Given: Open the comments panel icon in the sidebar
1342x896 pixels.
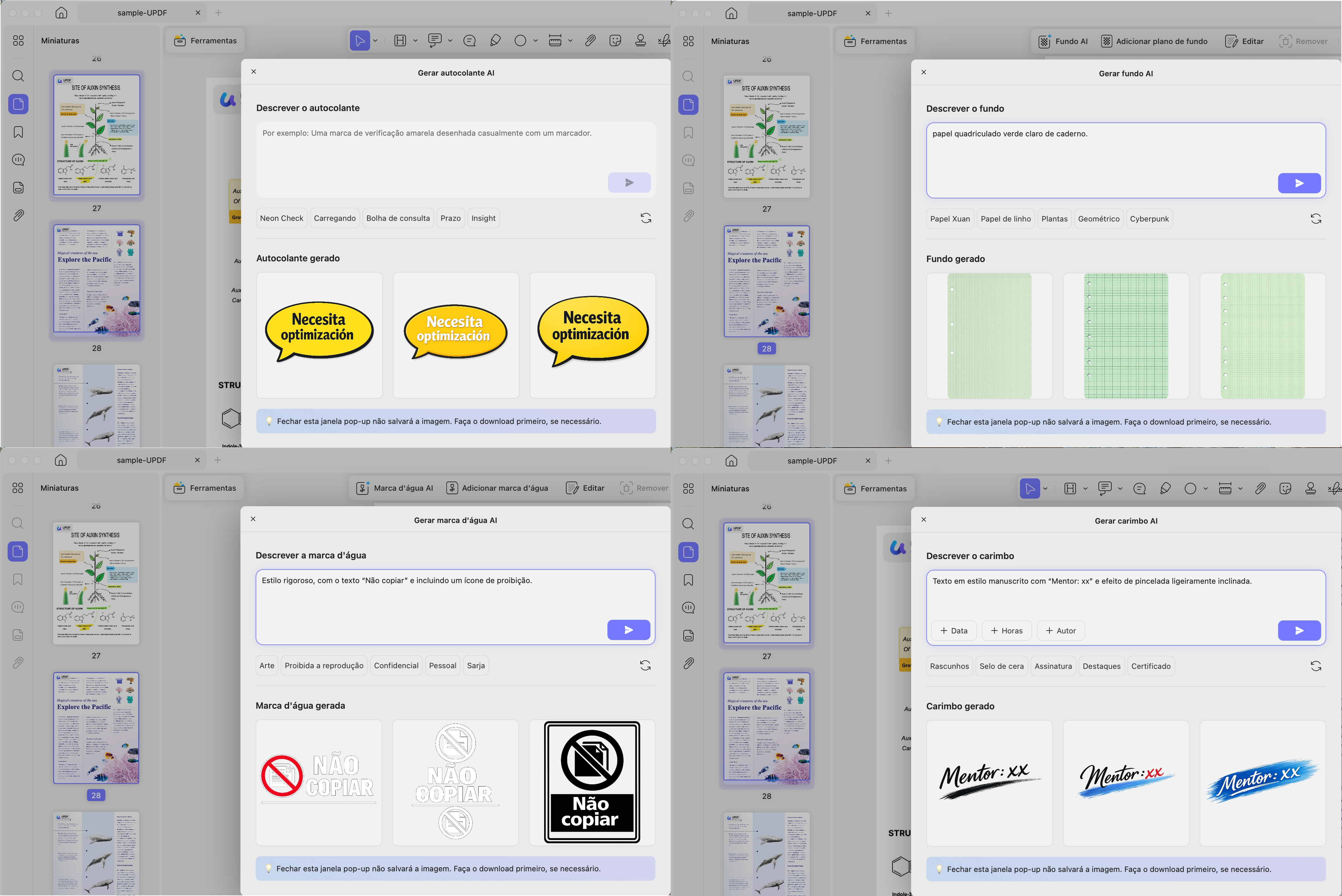Looking at the screenshot, I should click(x=18, y=160).
